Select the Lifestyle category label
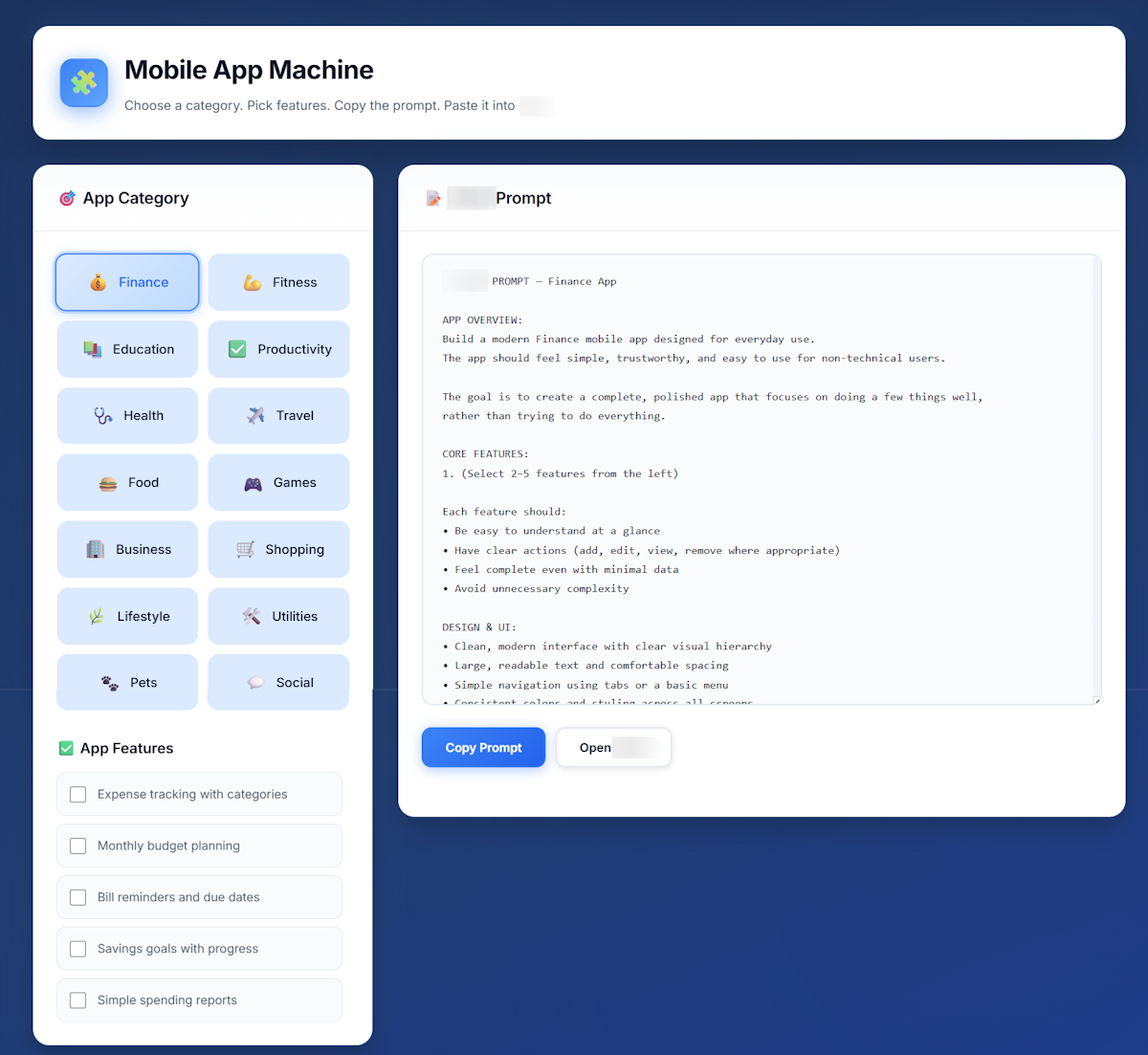The width and height of the screenshot is (1148, 1055). pyautogui.click(x=143, y=616)
